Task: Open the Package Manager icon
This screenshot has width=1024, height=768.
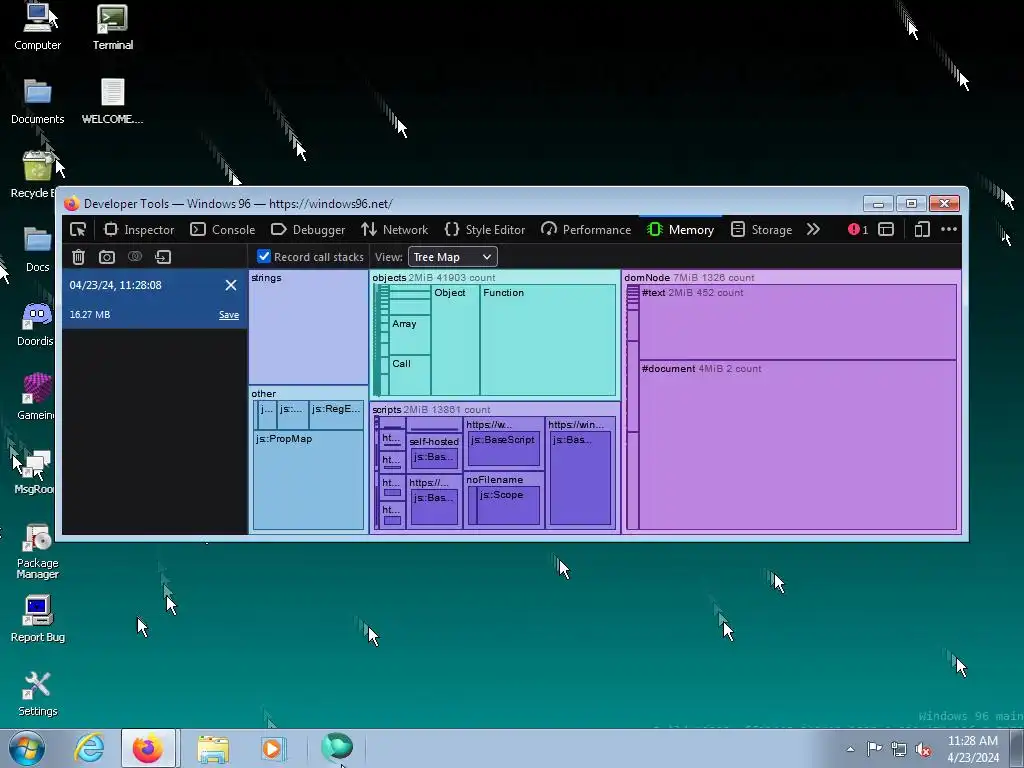Action: pyautogui.click(x=37, y=551)
